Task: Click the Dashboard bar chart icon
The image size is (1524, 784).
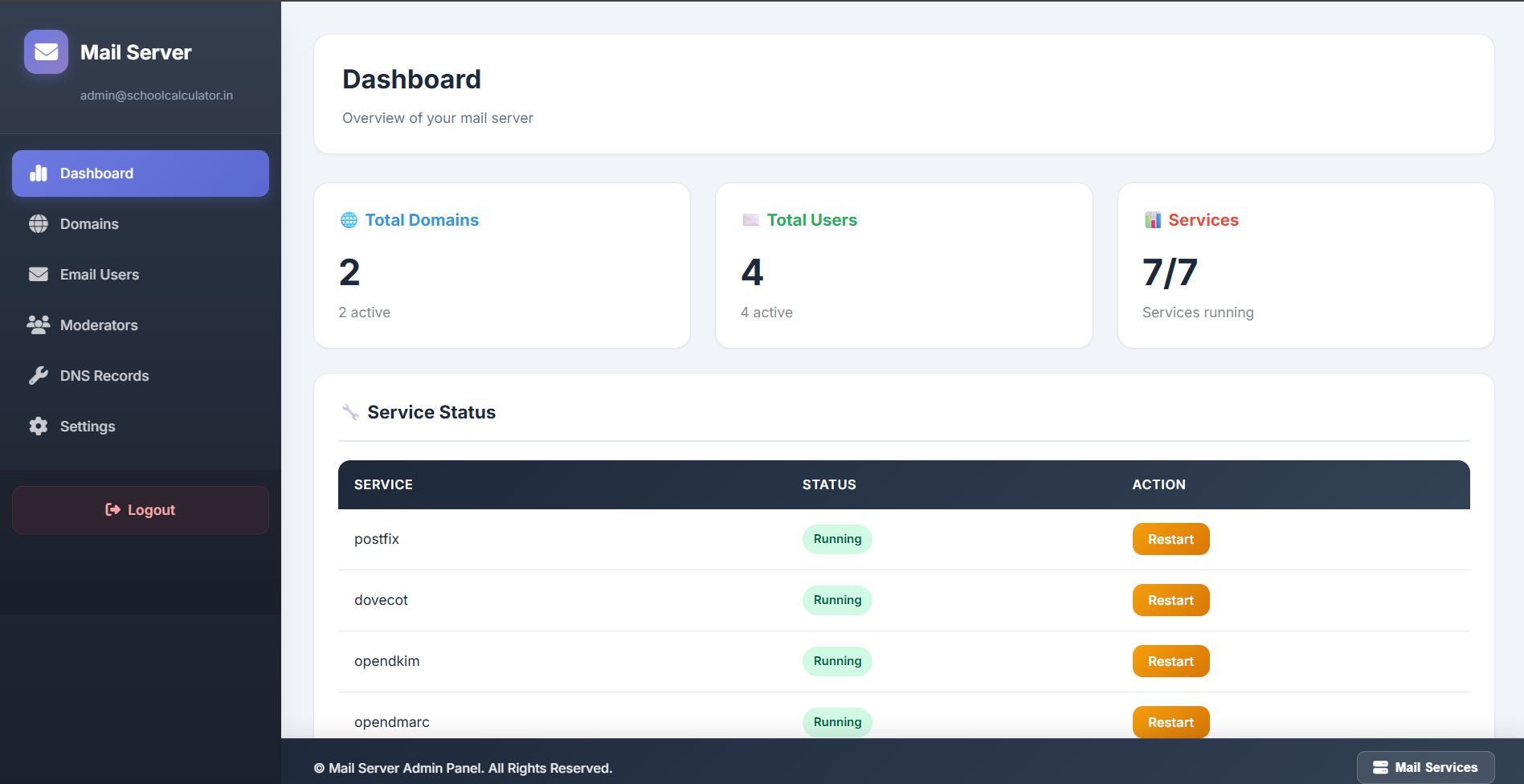Action: pos(39,174)
